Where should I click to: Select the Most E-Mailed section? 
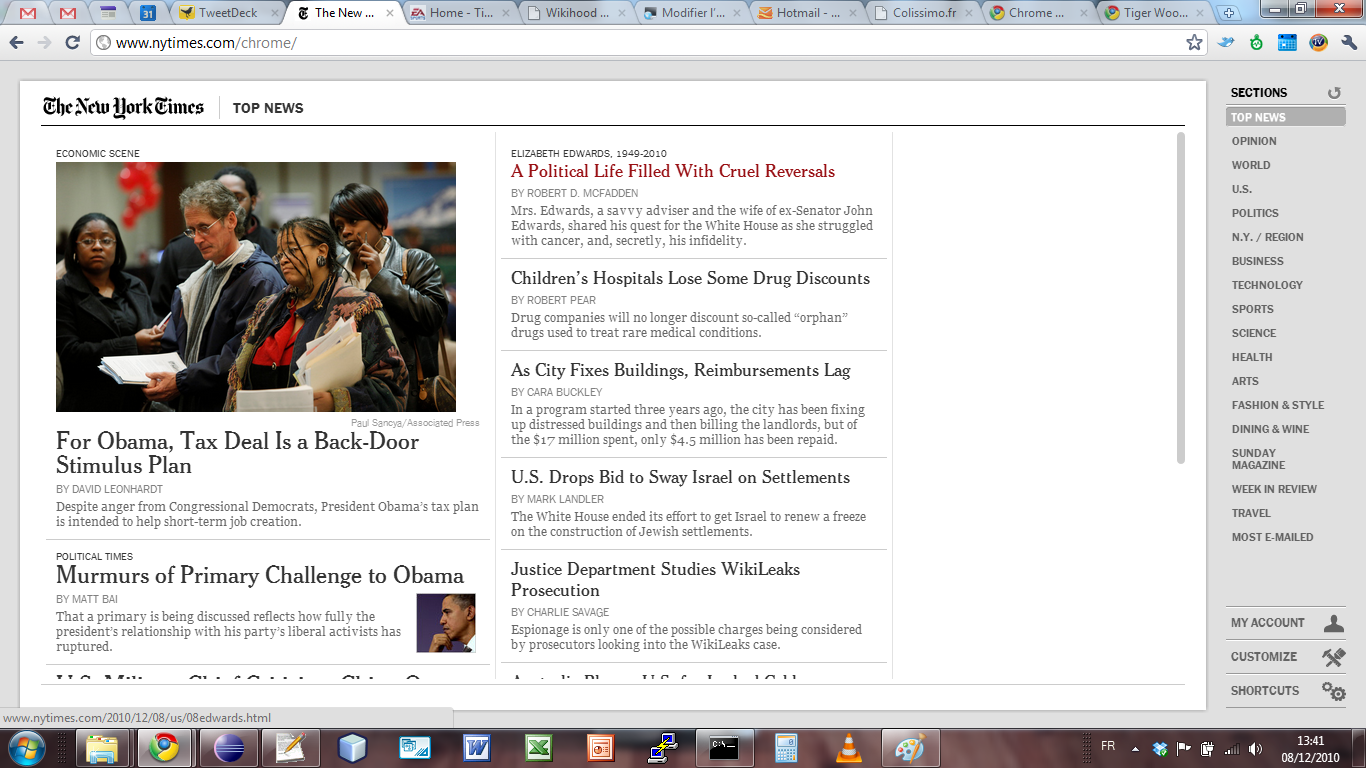[1273, 537]
